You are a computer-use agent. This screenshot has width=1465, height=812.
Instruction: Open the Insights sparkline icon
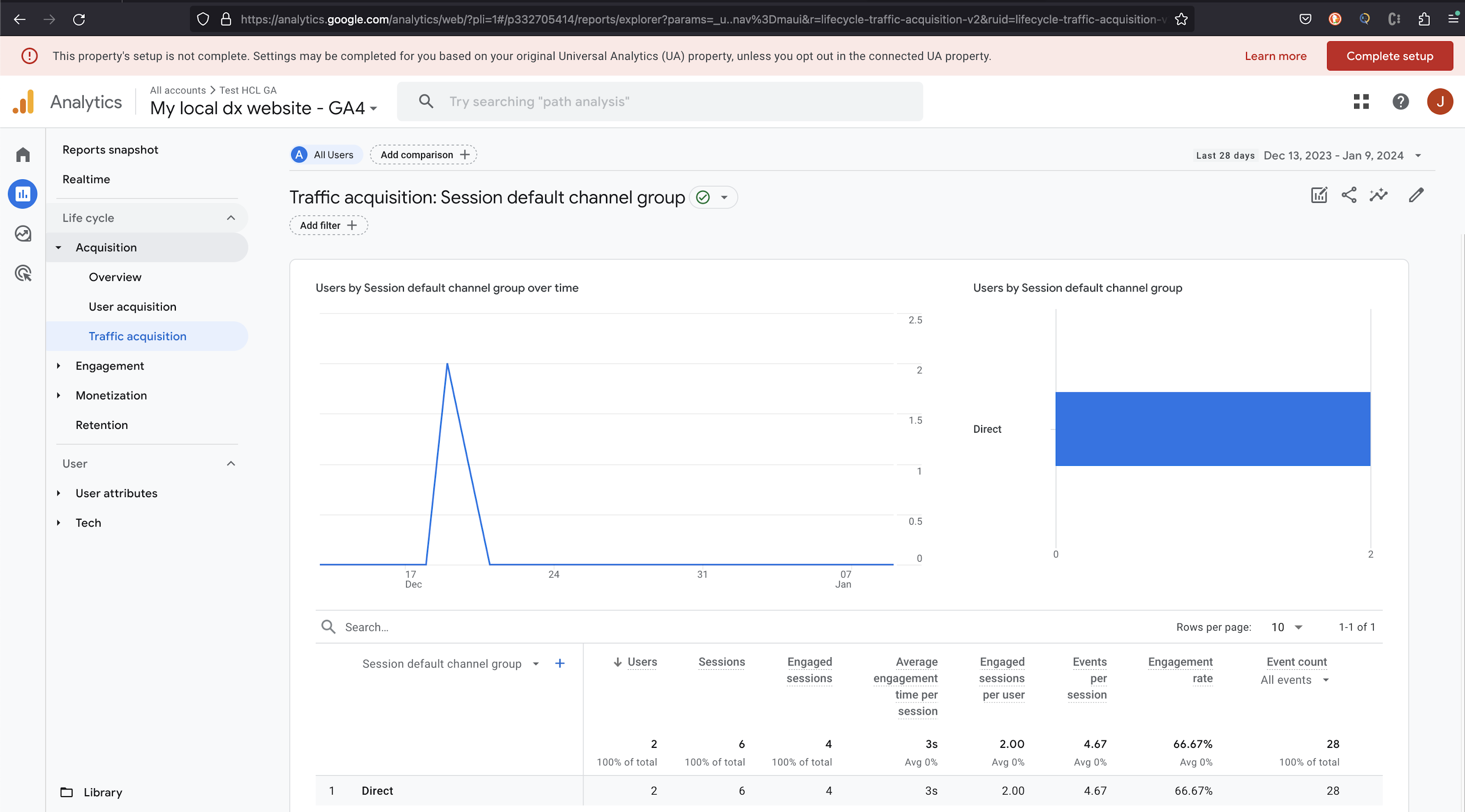coord(1378,195)
